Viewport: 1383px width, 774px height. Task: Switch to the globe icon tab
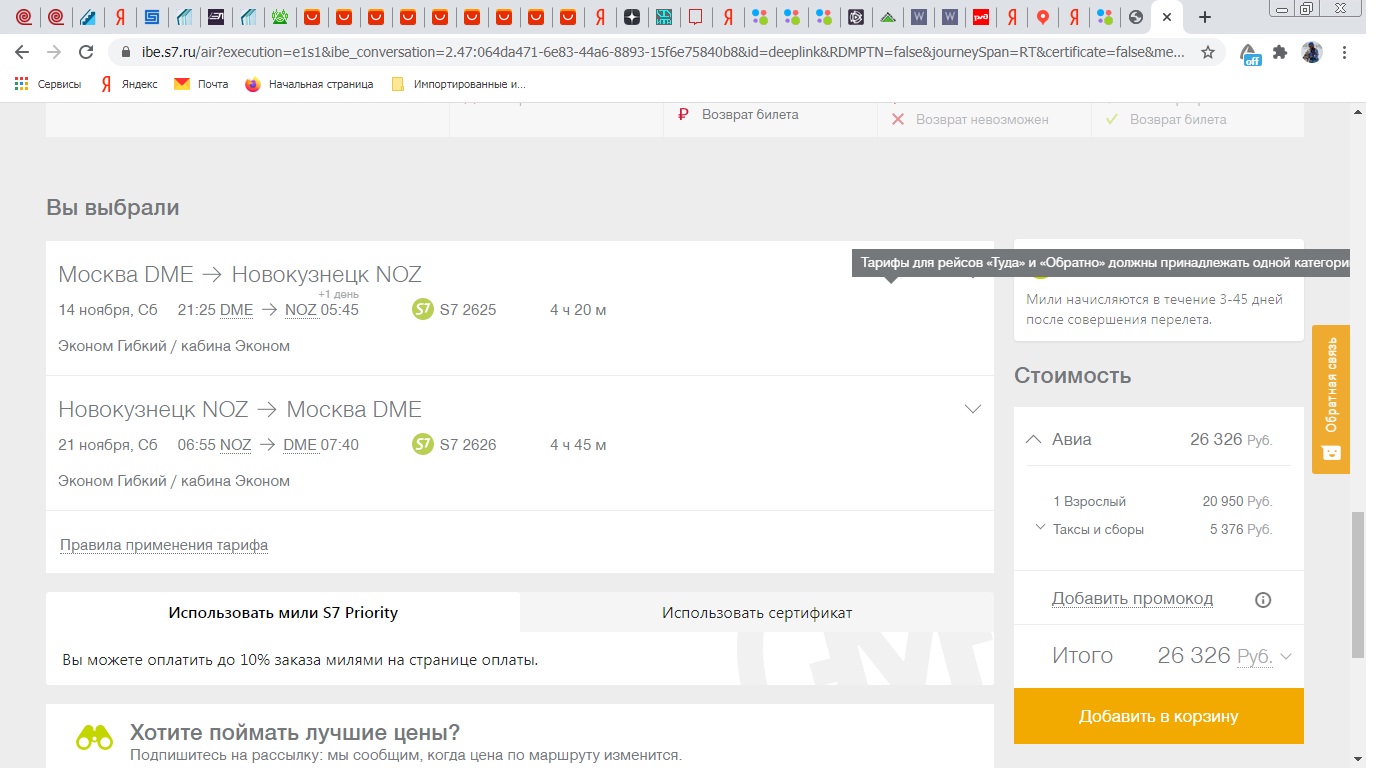pos(1134,17)
